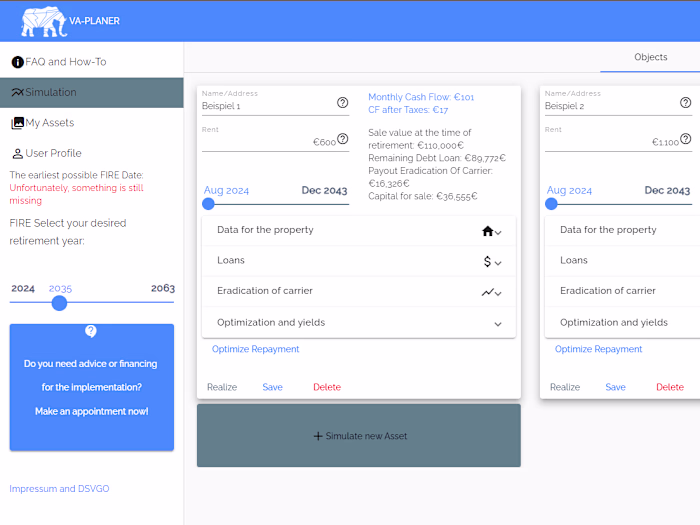
Task: Delete the Beispiel 1 asset
Action: tap(327, 387)
